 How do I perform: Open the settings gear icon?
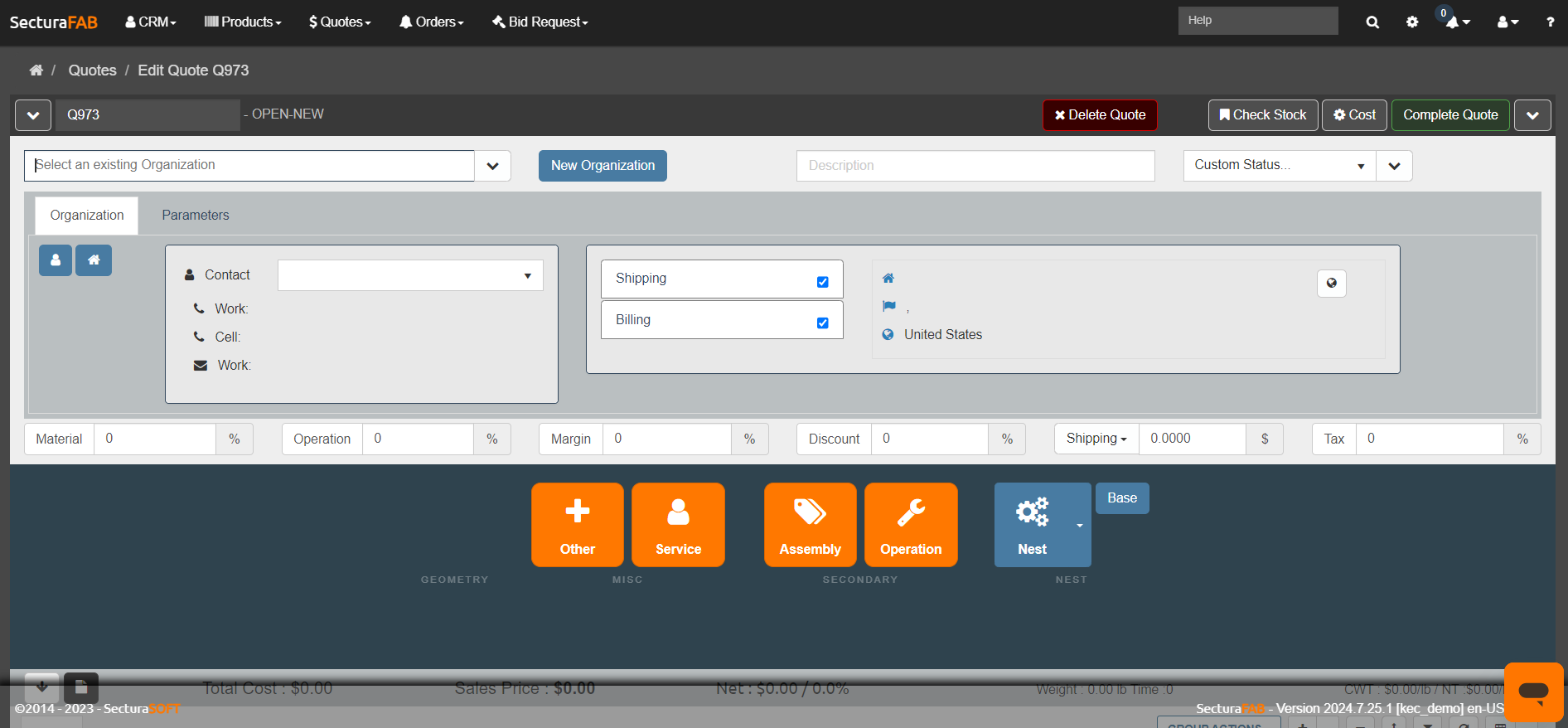tap(1412, 22)
